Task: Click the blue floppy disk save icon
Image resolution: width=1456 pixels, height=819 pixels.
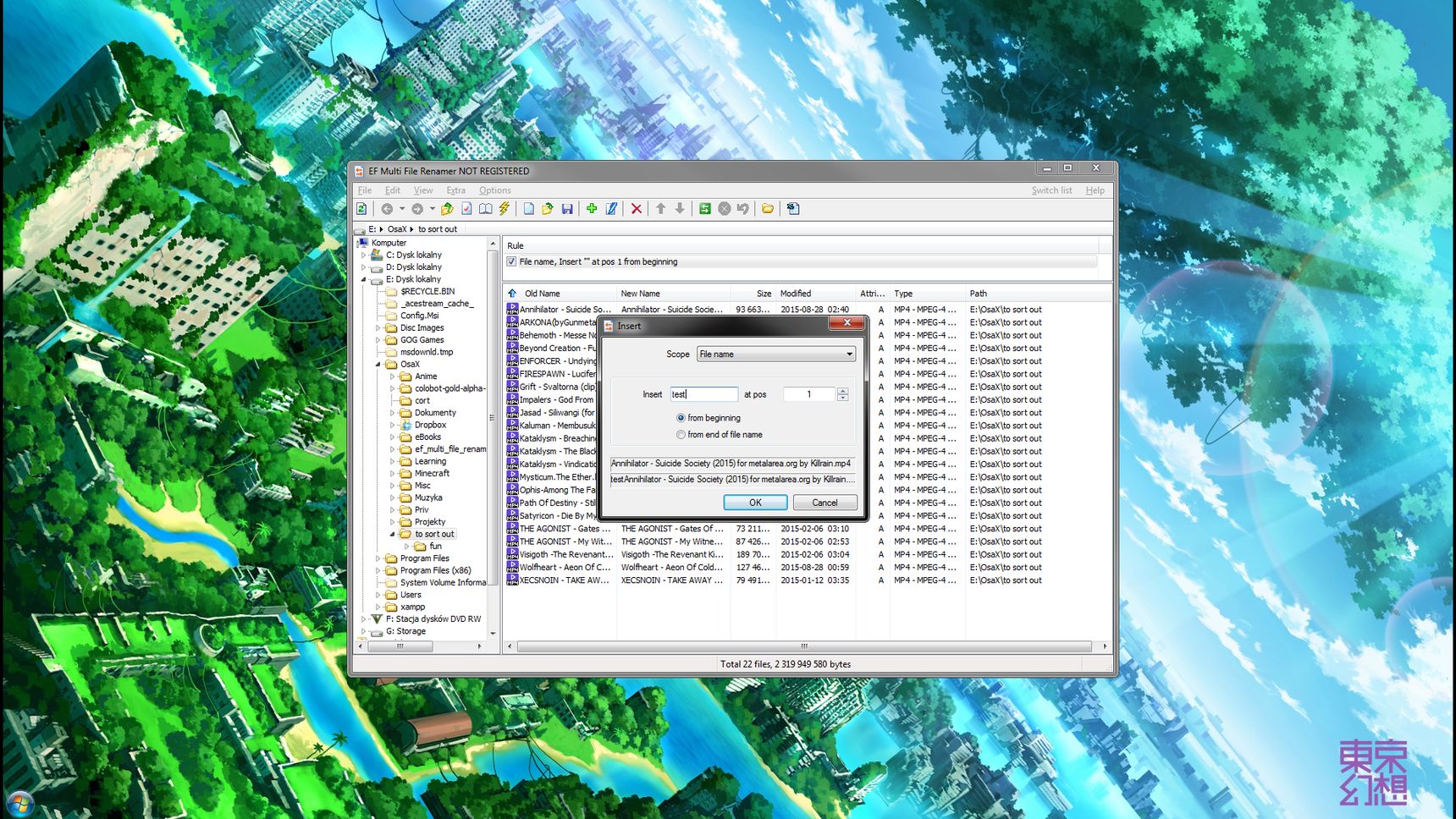Action: click(x=567, y=209)
